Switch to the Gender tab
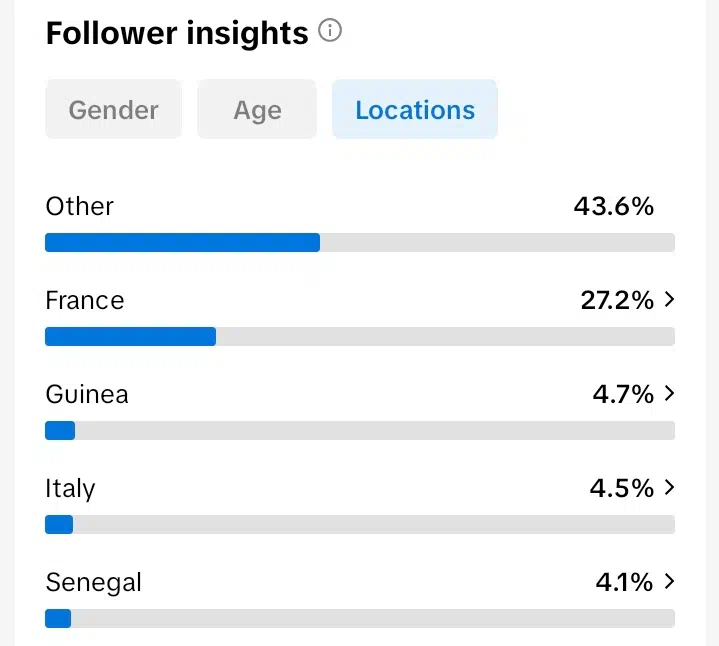This screenshot has width=719, height=646. coord(113,110)
